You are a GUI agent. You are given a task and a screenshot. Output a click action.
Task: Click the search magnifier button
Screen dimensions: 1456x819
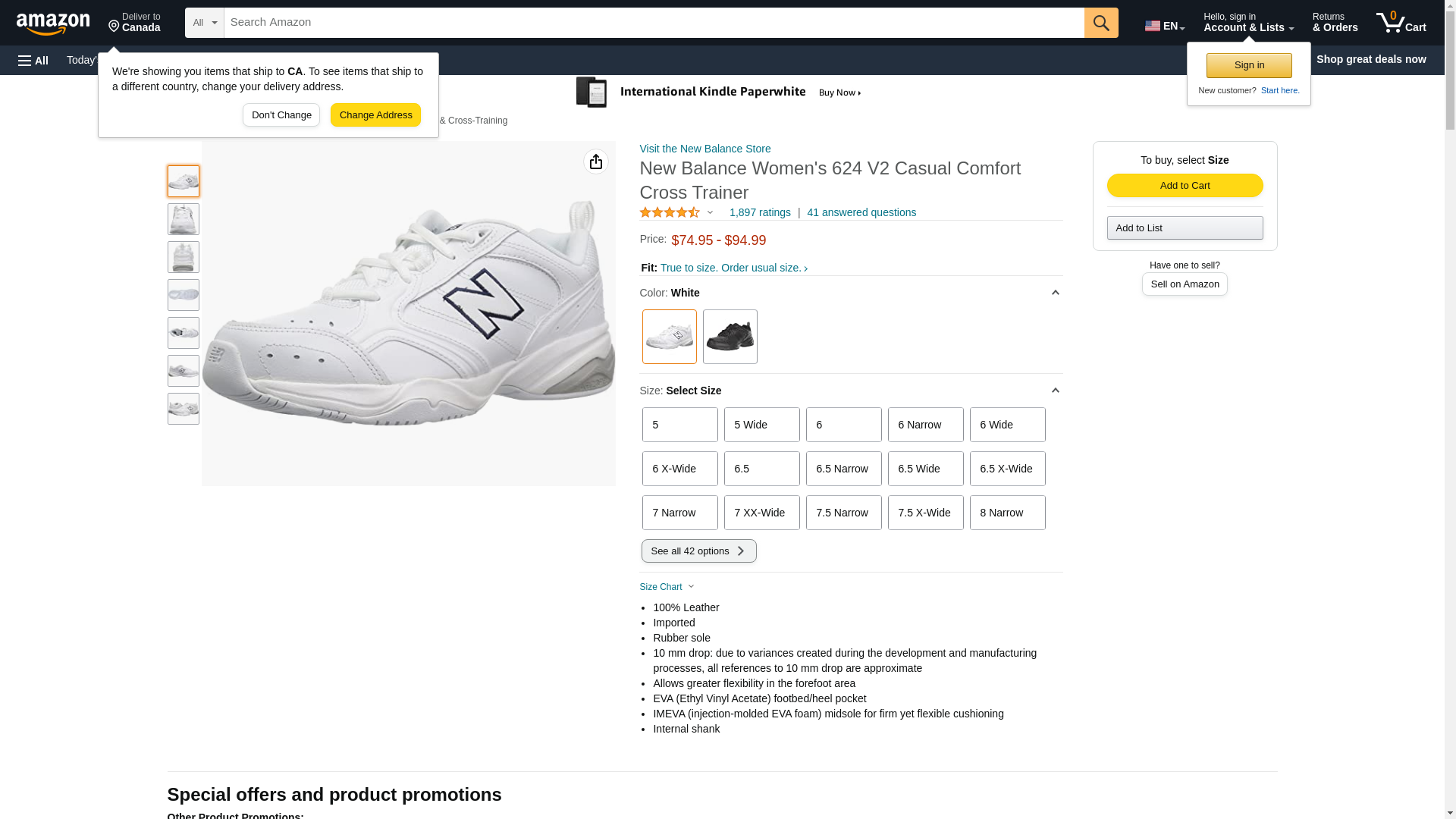pos(1100,23)
